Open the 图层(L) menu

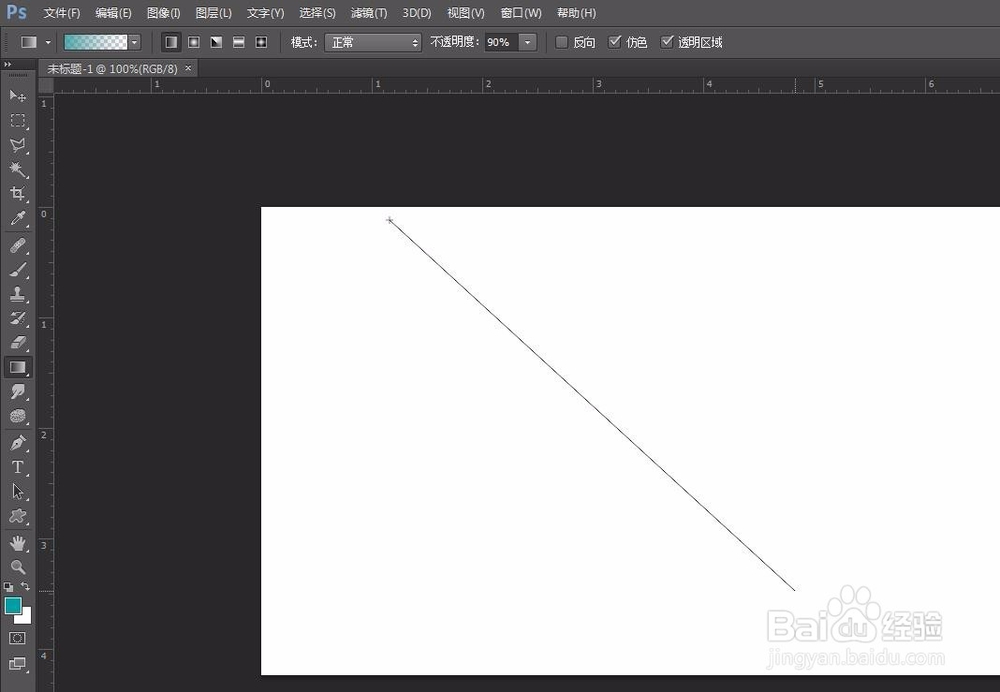pyautogui.click(x=214, y=13)
